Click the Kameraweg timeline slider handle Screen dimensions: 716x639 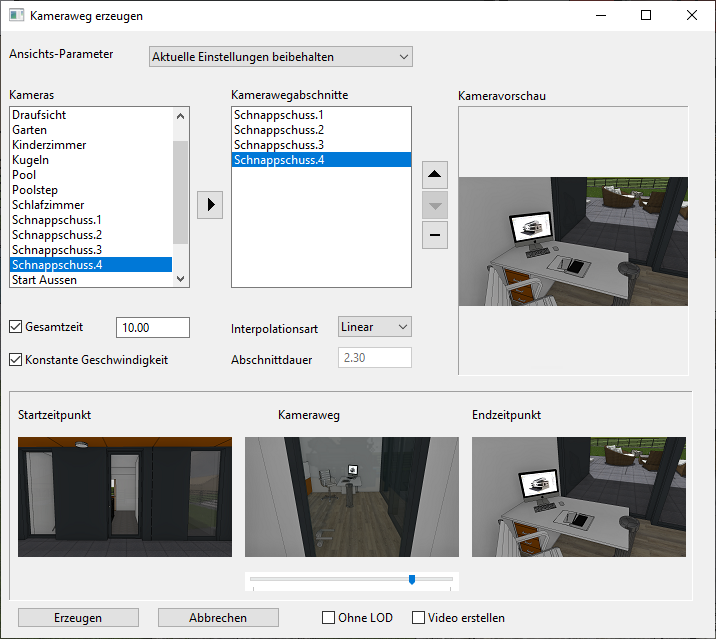412,579
